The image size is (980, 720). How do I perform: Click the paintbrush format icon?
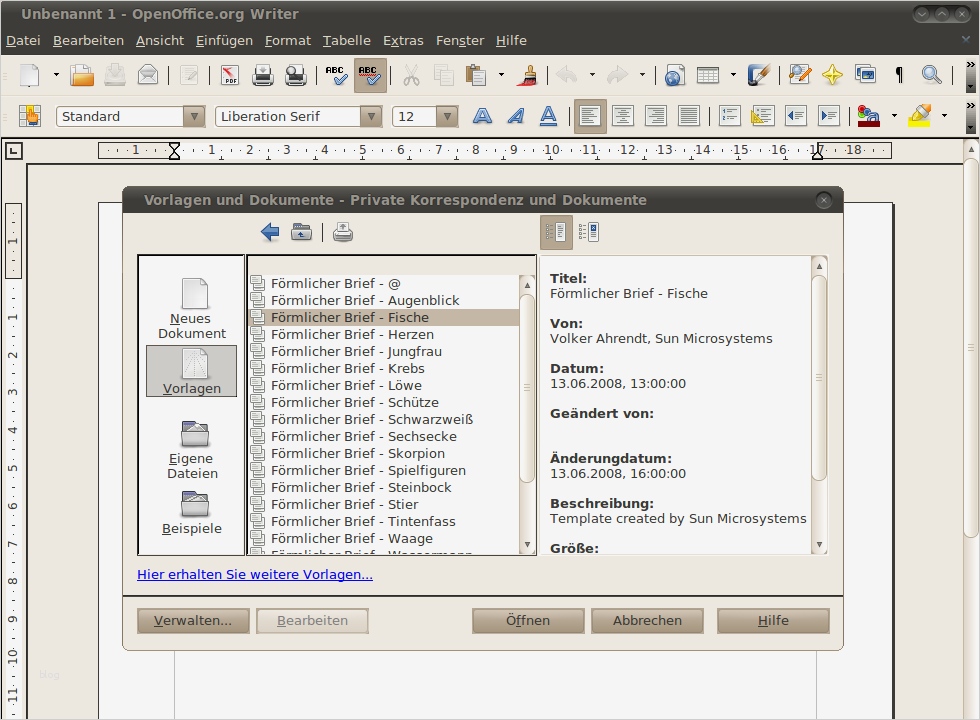529,75
